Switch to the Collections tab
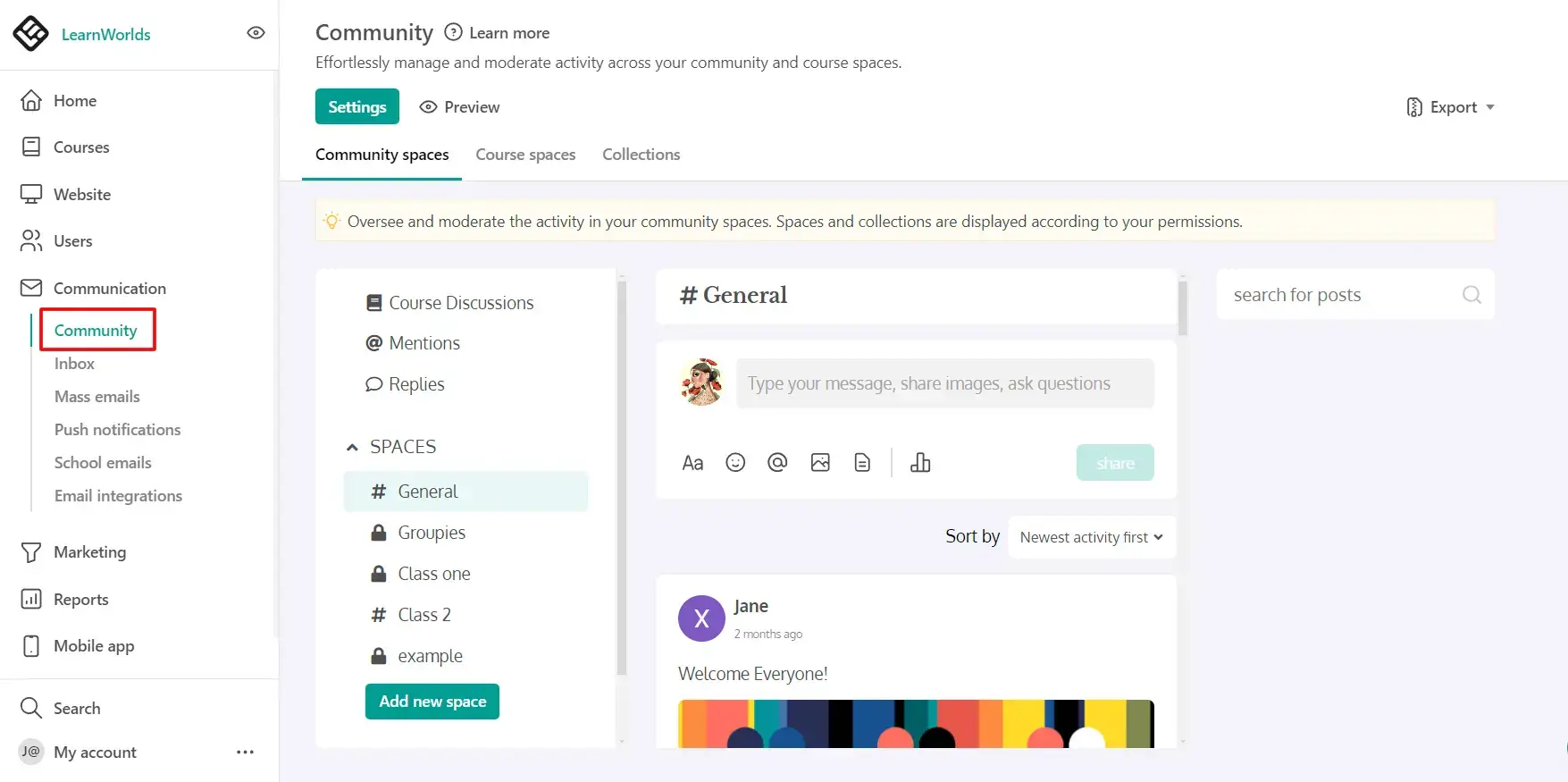 [x=641, y=155]
